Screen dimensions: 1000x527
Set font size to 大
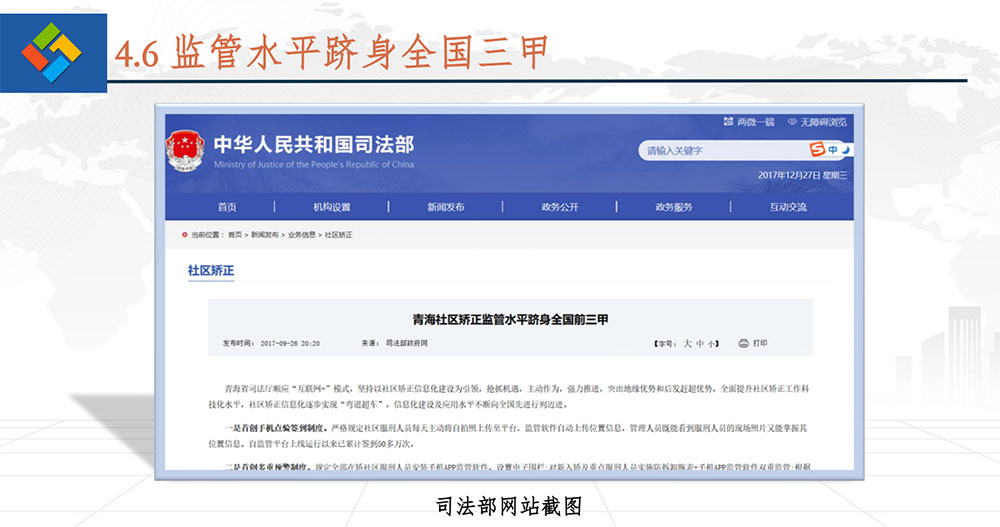point(688,343)
